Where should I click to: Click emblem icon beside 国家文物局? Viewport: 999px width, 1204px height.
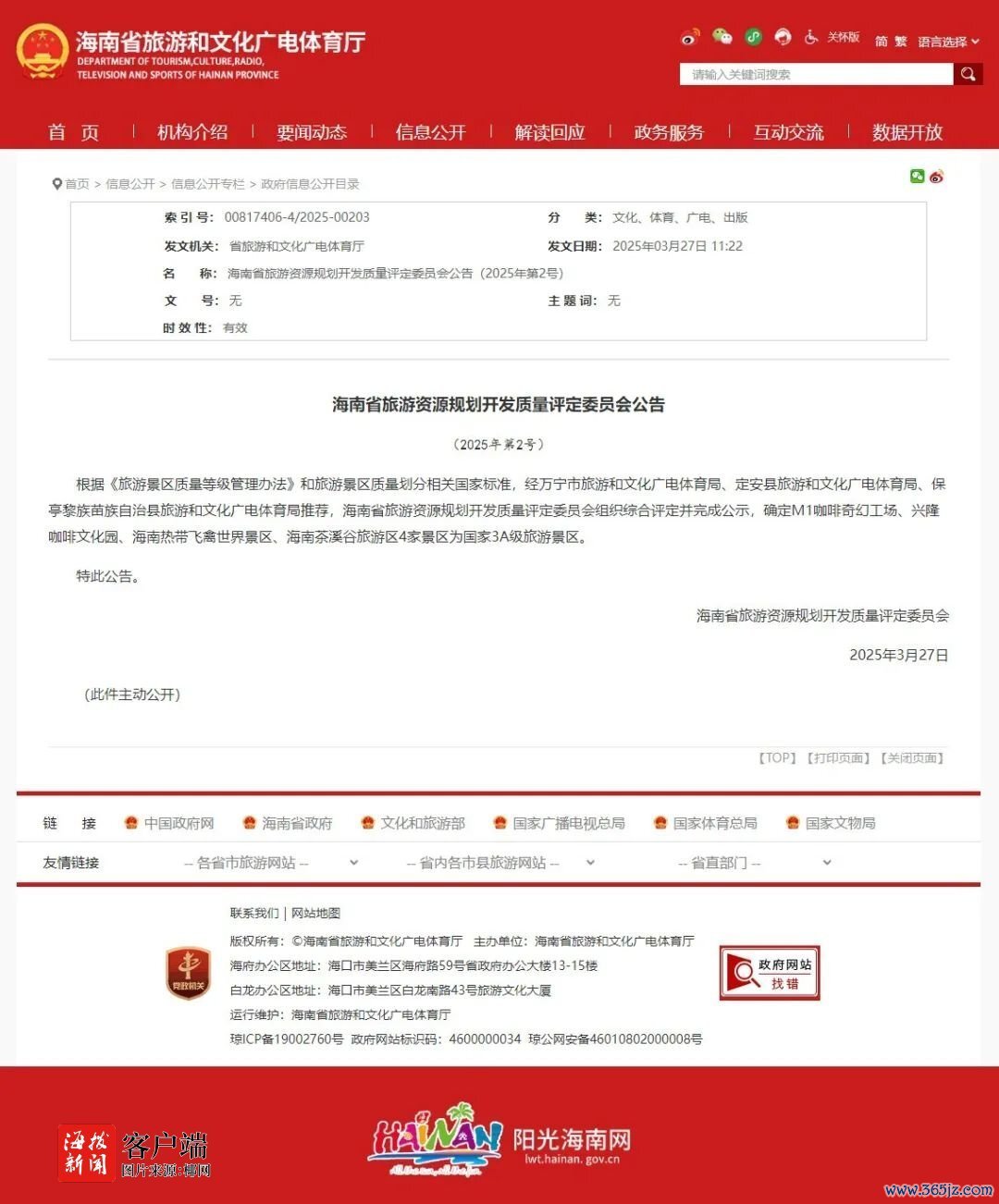click(793, 823)
